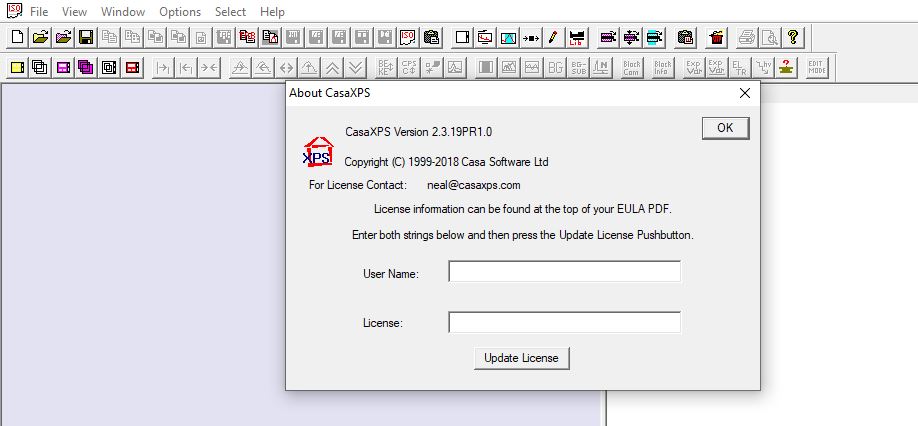Click the red question mark stamp icon
The width and height of the screenshot is (918, 426).
tap(786, 67)
